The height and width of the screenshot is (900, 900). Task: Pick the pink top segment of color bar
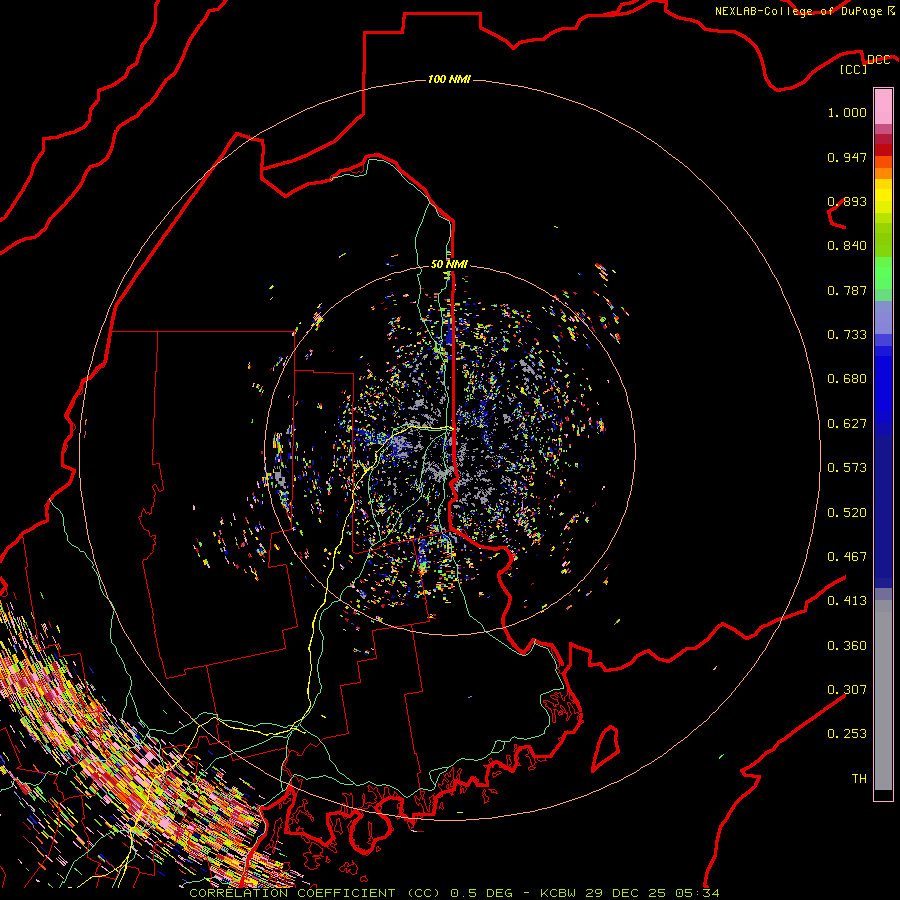click(883, 106)
